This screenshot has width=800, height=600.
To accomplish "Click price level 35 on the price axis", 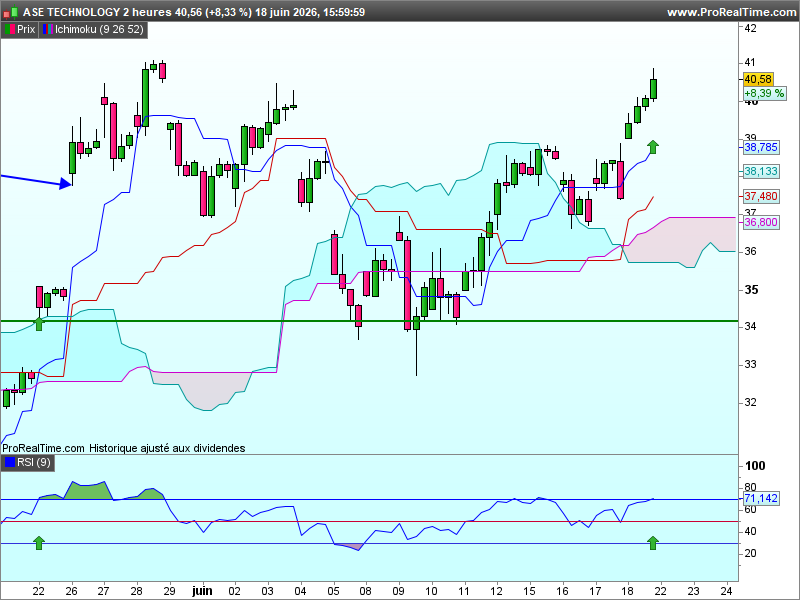I will [x=751, y=290].
